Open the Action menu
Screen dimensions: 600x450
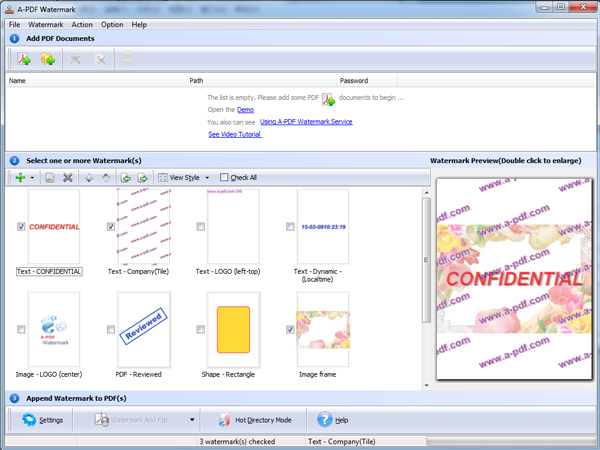pos(82,24)
